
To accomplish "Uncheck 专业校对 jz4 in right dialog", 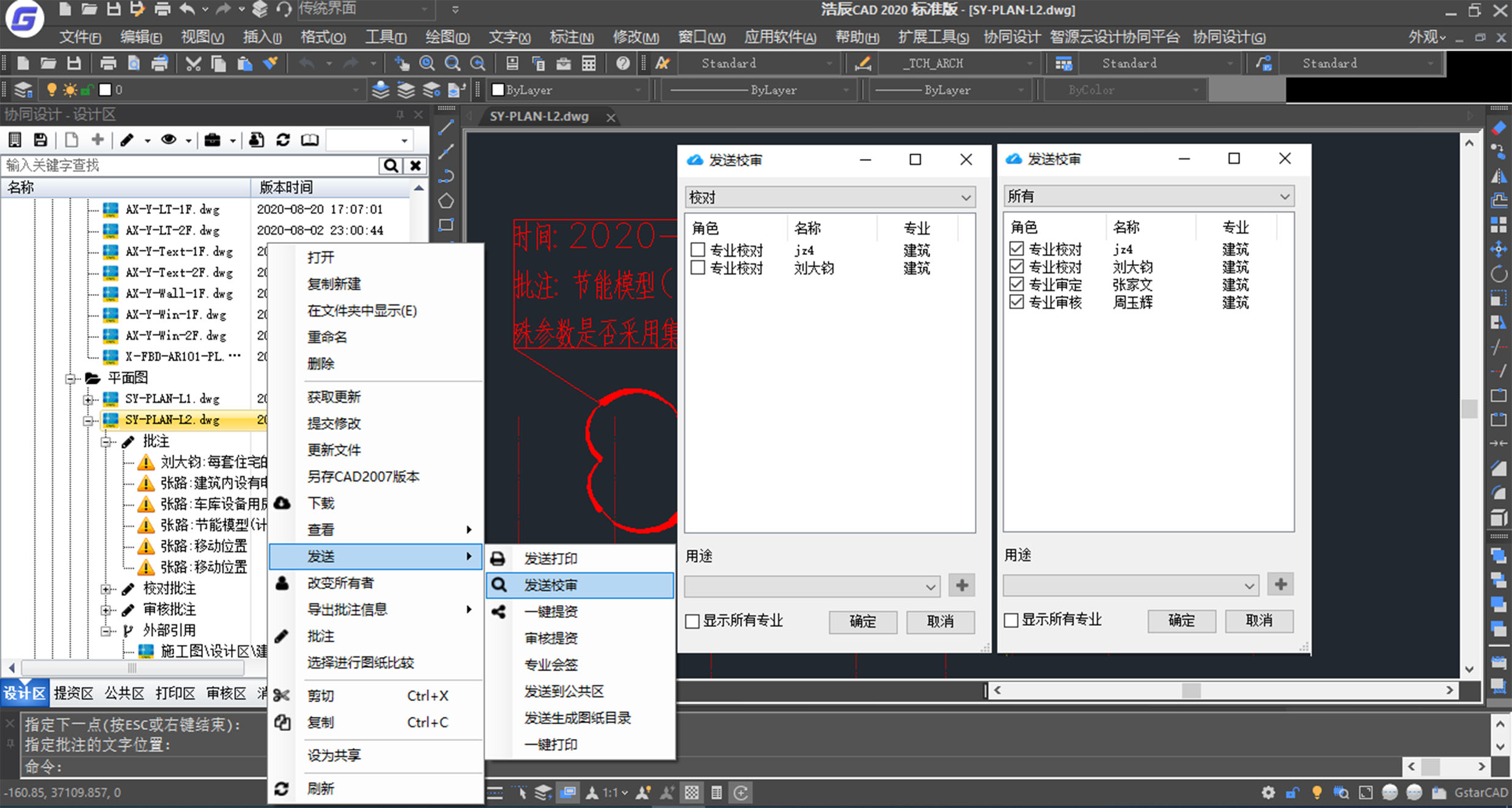I will (1016, 249).
